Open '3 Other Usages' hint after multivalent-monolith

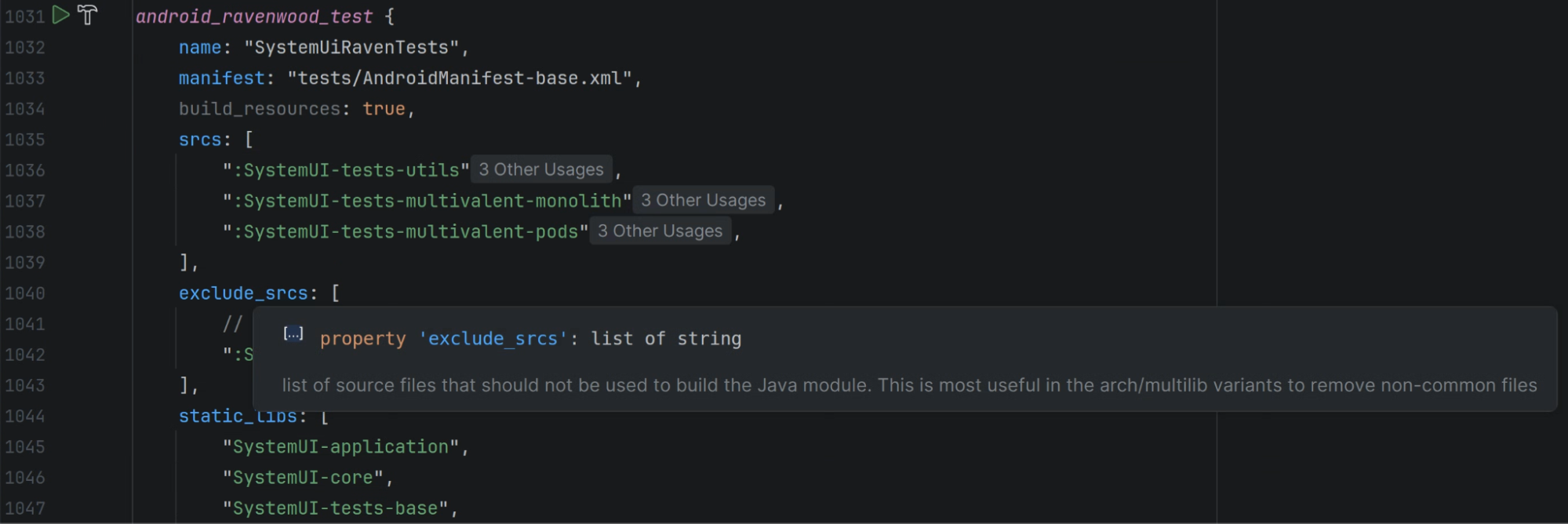(x=704, y=200)
